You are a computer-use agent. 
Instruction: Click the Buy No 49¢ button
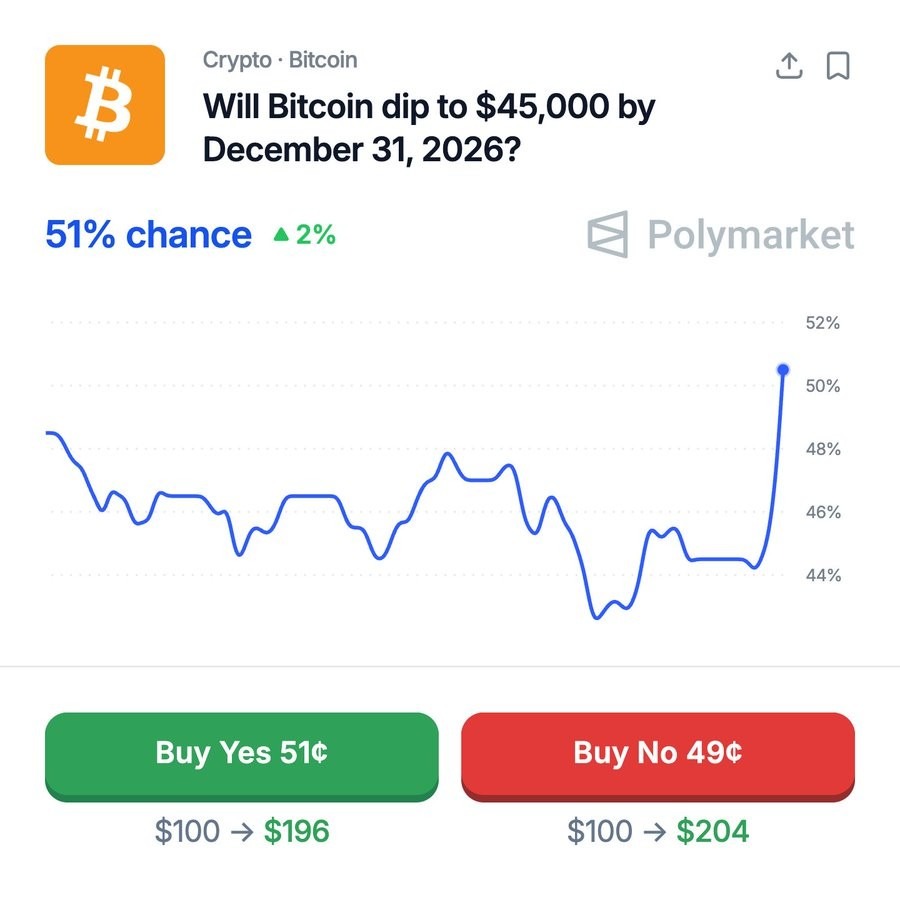[658, 755]
